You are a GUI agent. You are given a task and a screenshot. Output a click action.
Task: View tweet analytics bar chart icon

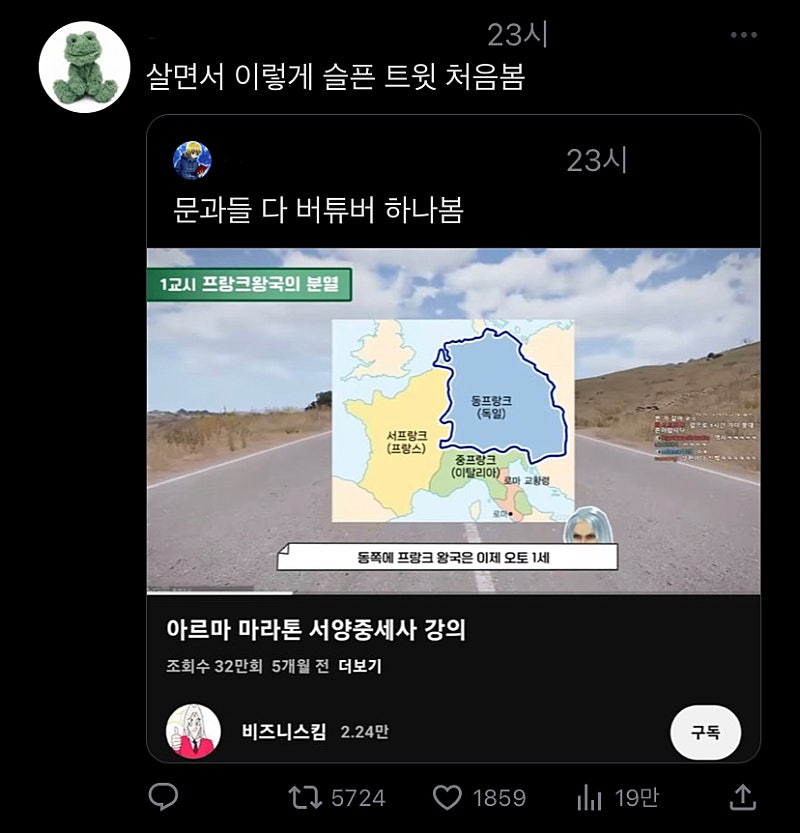[589, 798]
